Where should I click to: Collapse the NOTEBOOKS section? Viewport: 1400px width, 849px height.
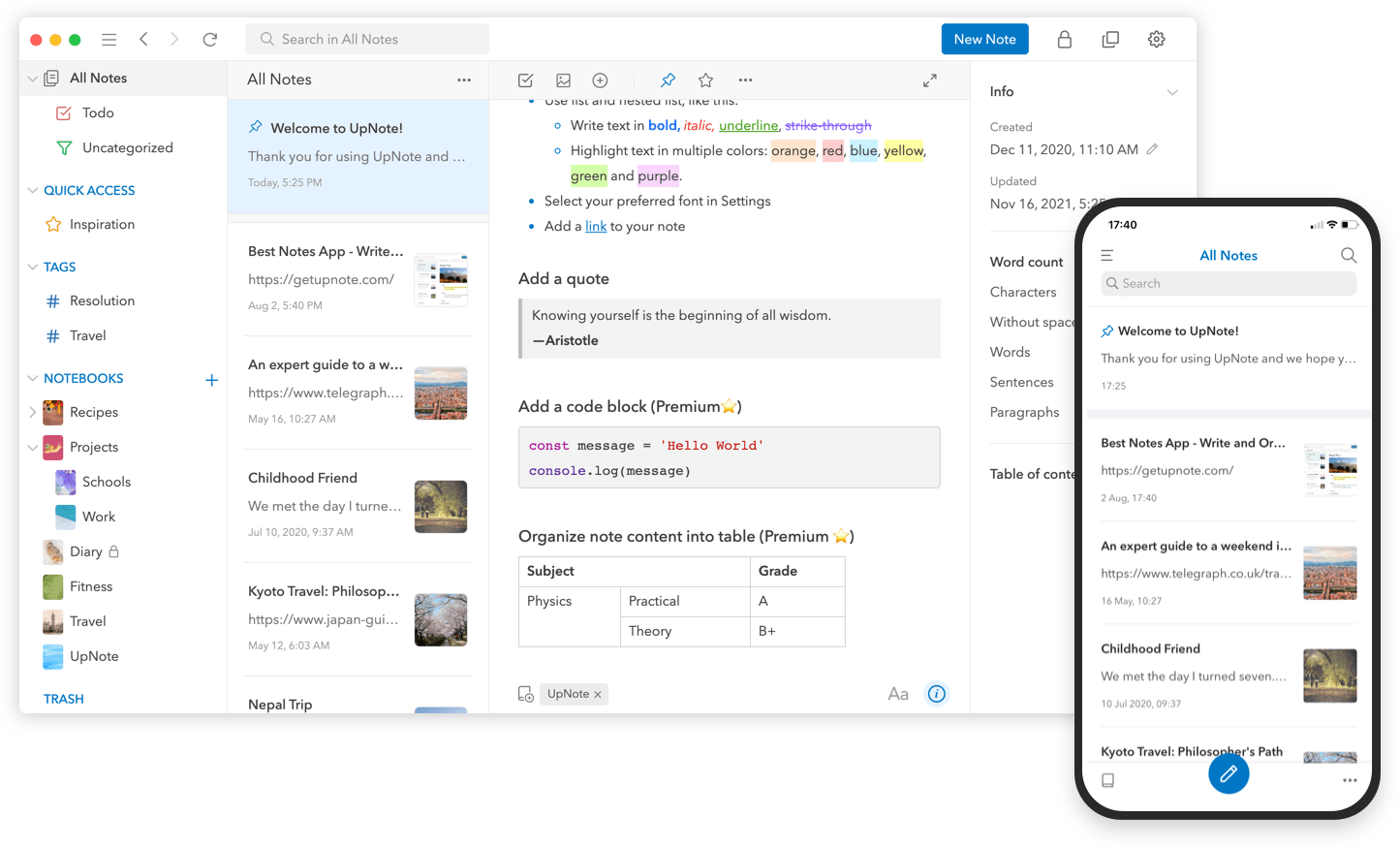[33, 379]
